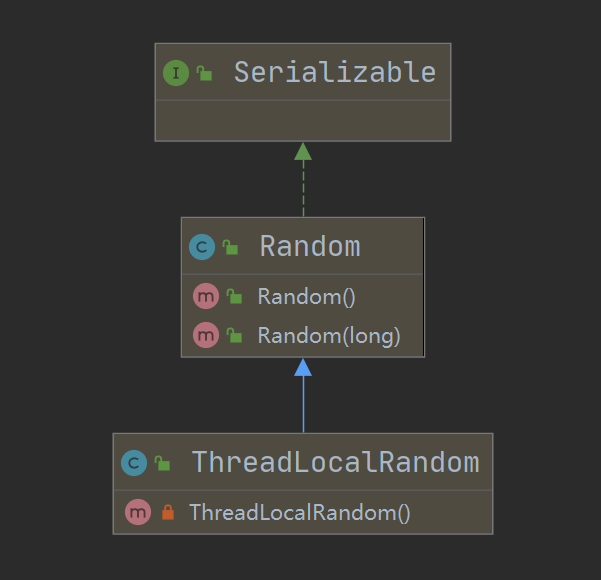Select the ThreadLocalRandom class title
The width and height of the screenshot is (601, 580).
pos(335,463)
